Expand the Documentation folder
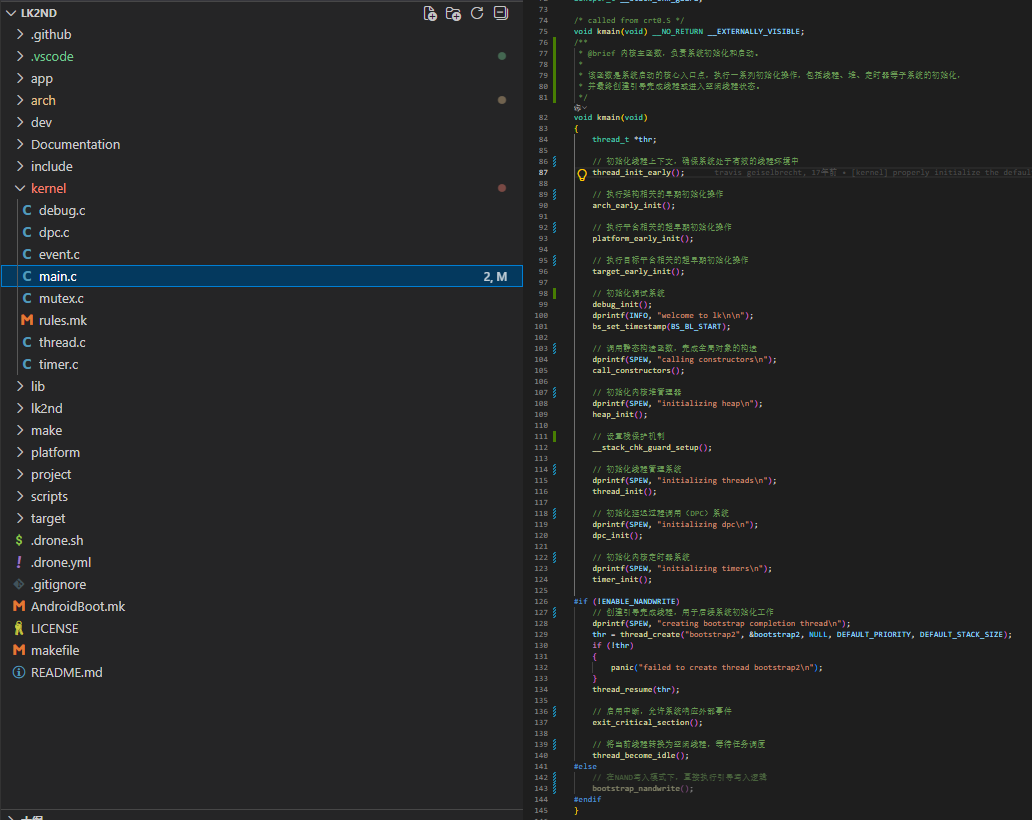Image resolution: width=1032 pixels, height=820 pixels. pos(20,144)
